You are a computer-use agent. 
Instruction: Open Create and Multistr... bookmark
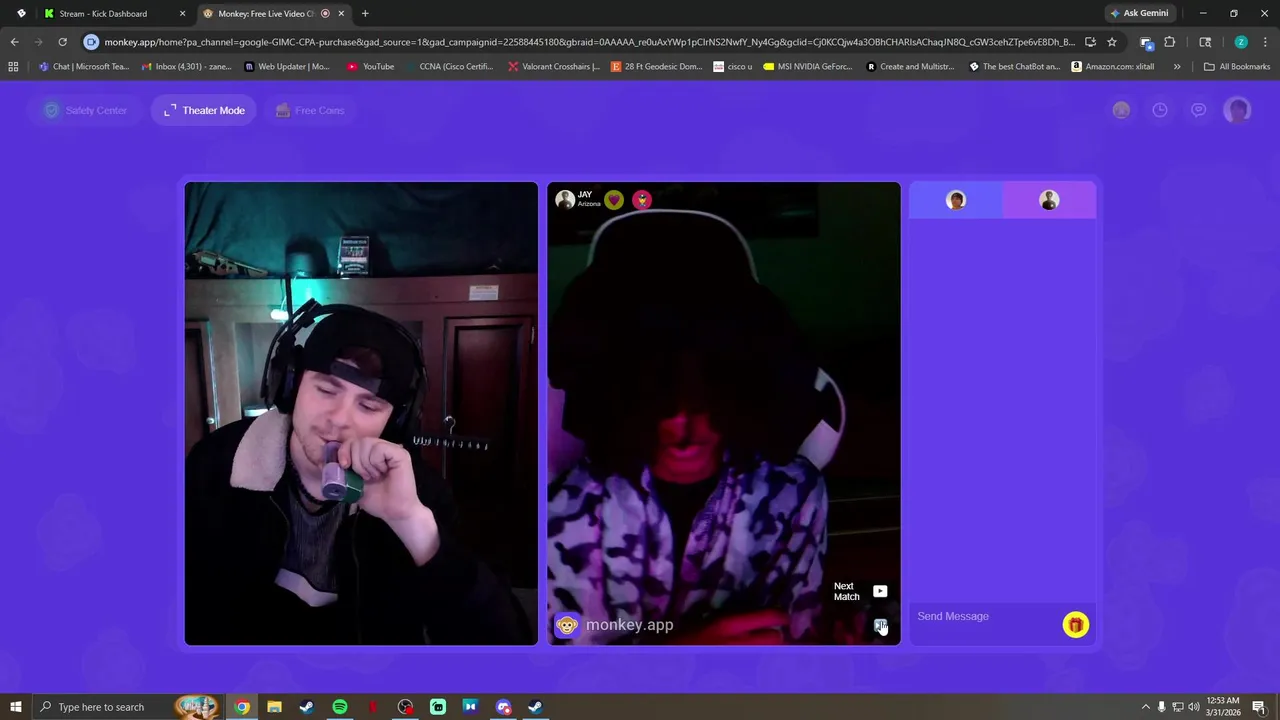point(911,67)
